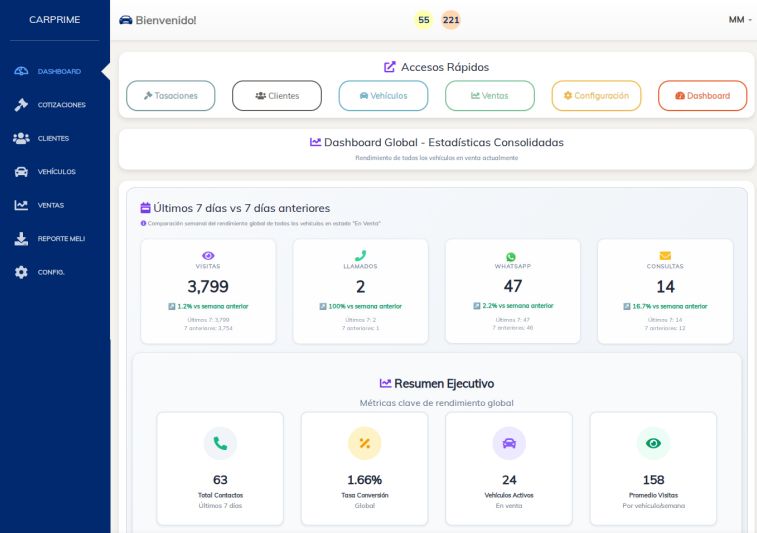Click the Ventas chart icon in sidebar

pos(21,205)
